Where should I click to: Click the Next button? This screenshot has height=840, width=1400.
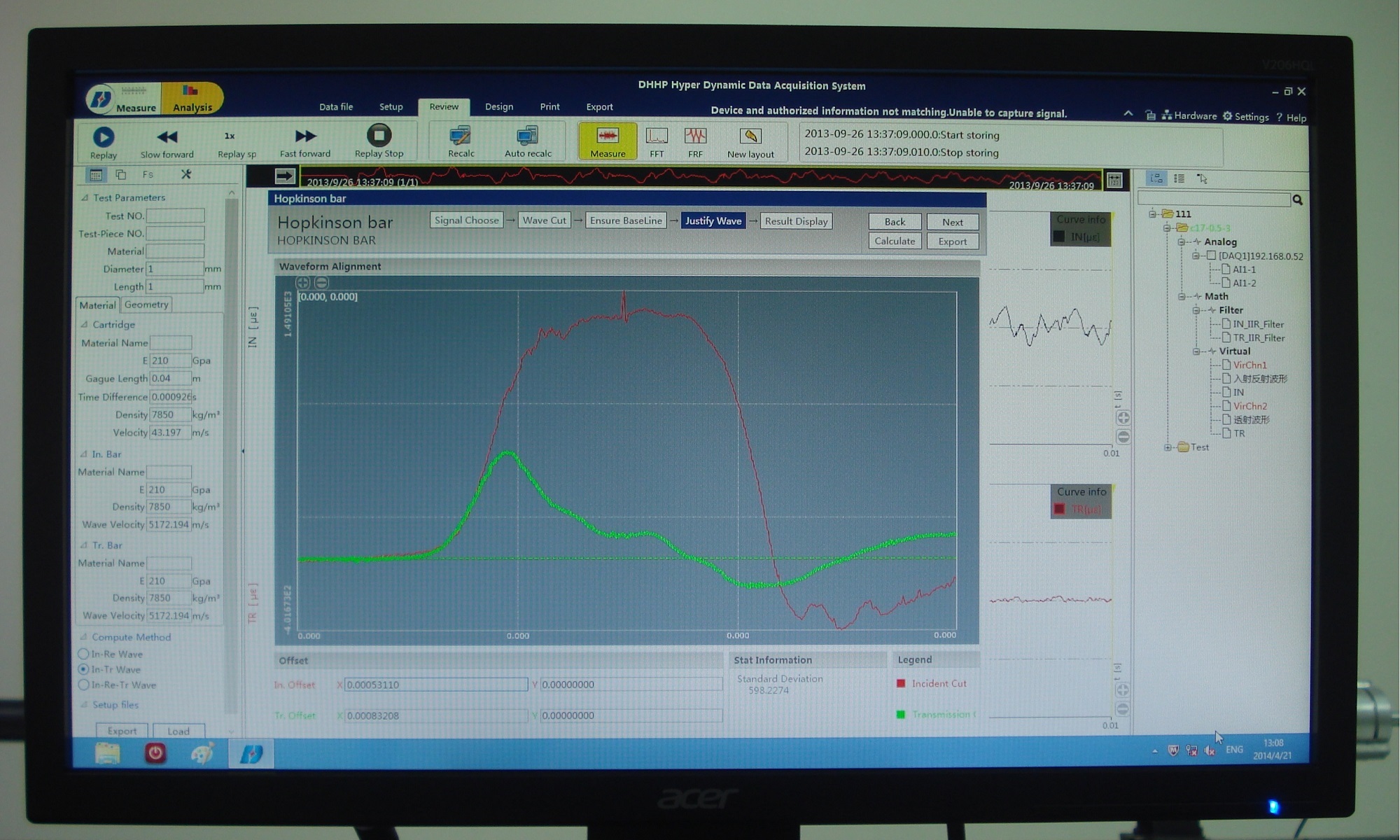[952, 222]
